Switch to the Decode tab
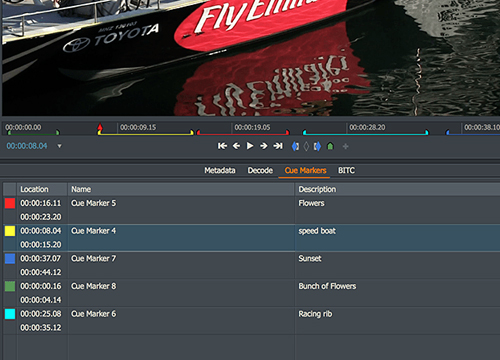Image resolution: width=500 pixels, height=360 pixels. [x=260, y=170]
